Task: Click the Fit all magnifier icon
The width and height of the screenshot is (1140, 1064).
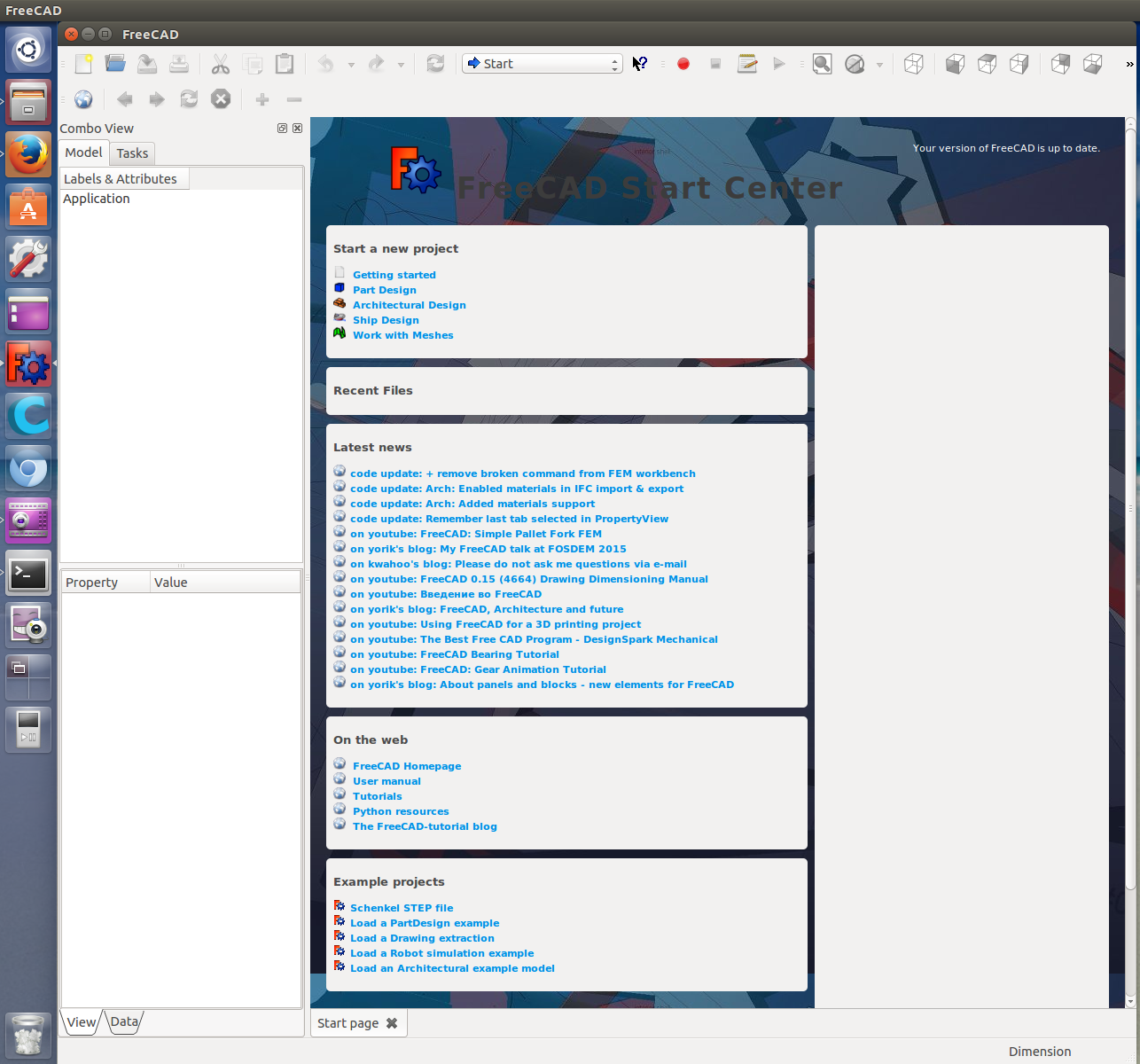Action: tap(822, 64)
